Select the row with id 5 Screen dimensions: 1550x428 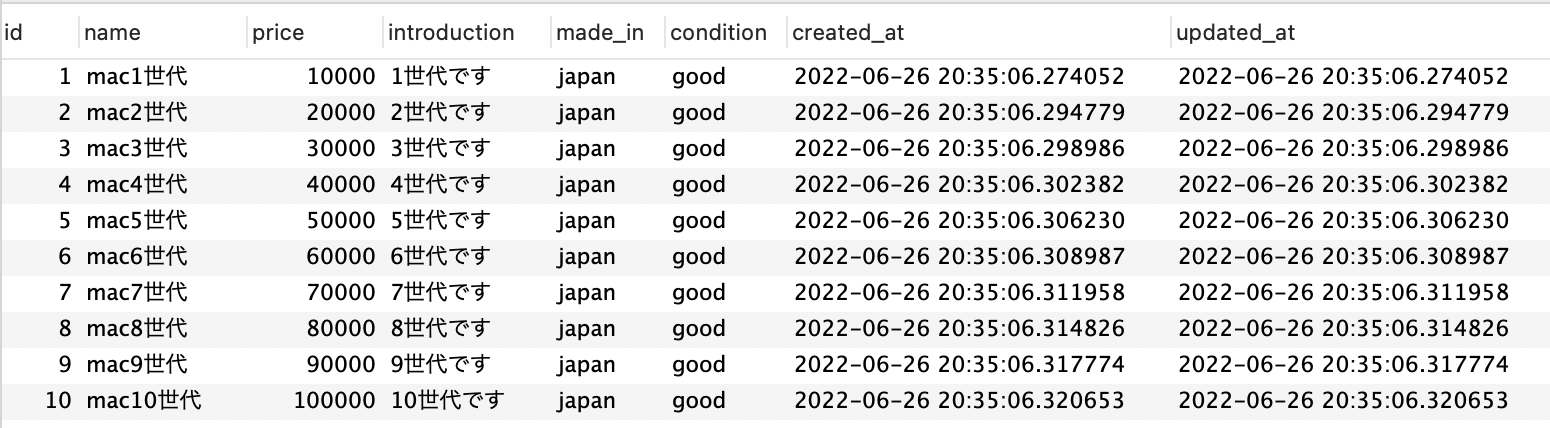click(775, 220)
